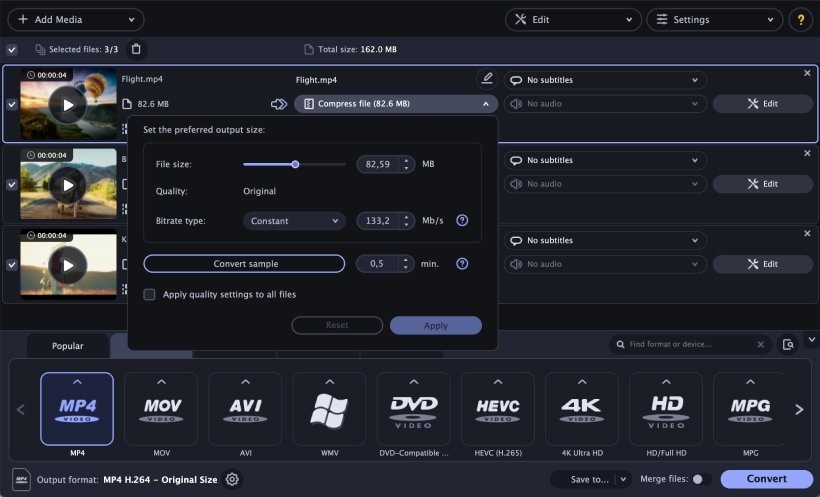Screen dimensions: 820x497
Task: Adjust sample minutes with stepper arrows
Action: point(406,264)
